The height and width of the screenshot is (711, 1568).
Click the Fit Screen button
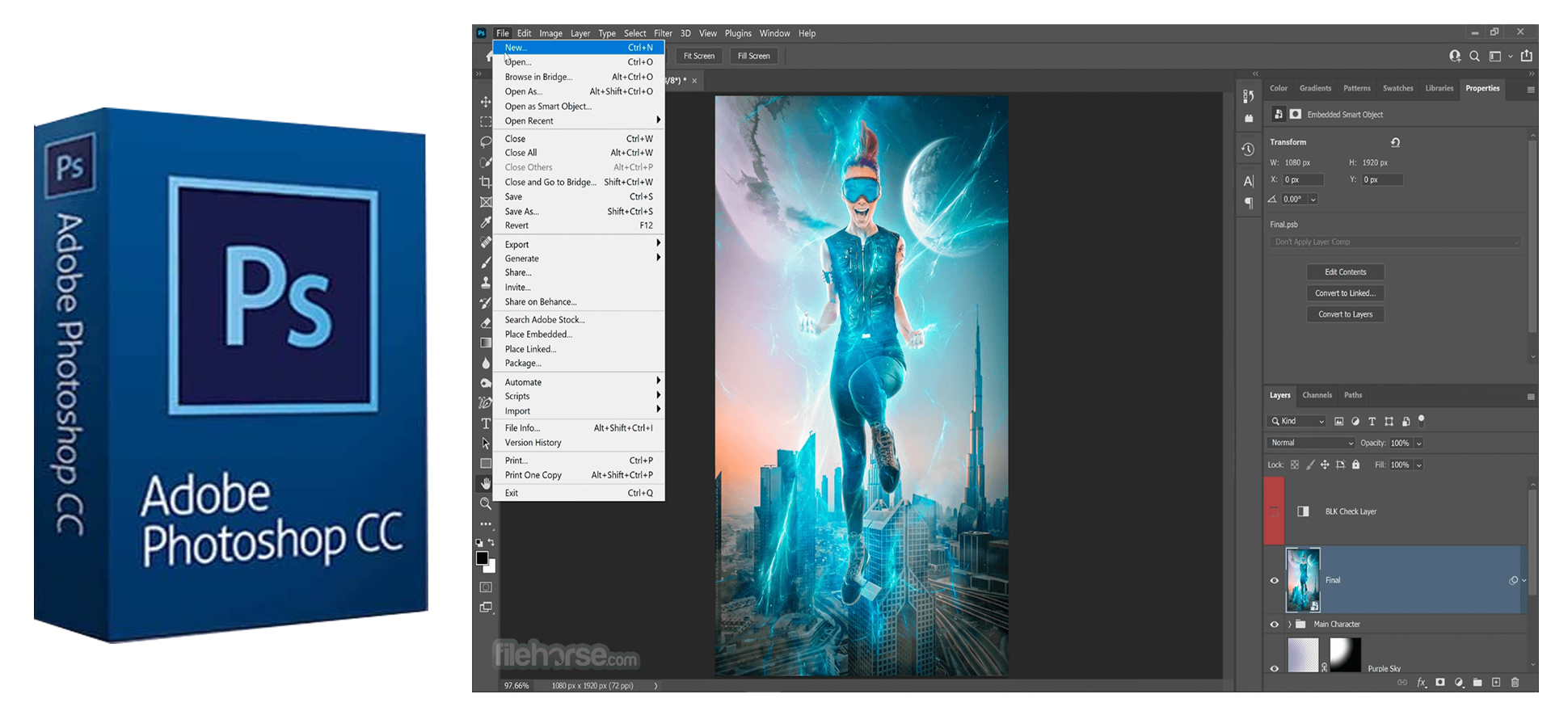(x=699, y=56)
